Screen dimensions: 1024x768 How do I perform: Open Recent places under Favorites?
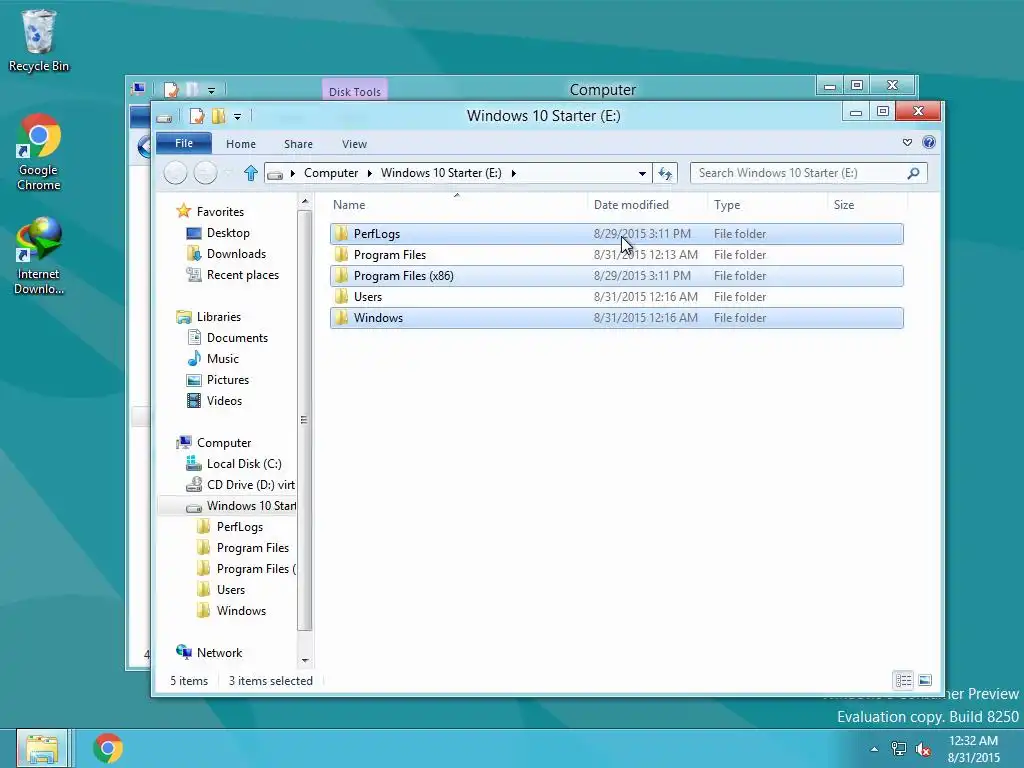coord(242,275)
